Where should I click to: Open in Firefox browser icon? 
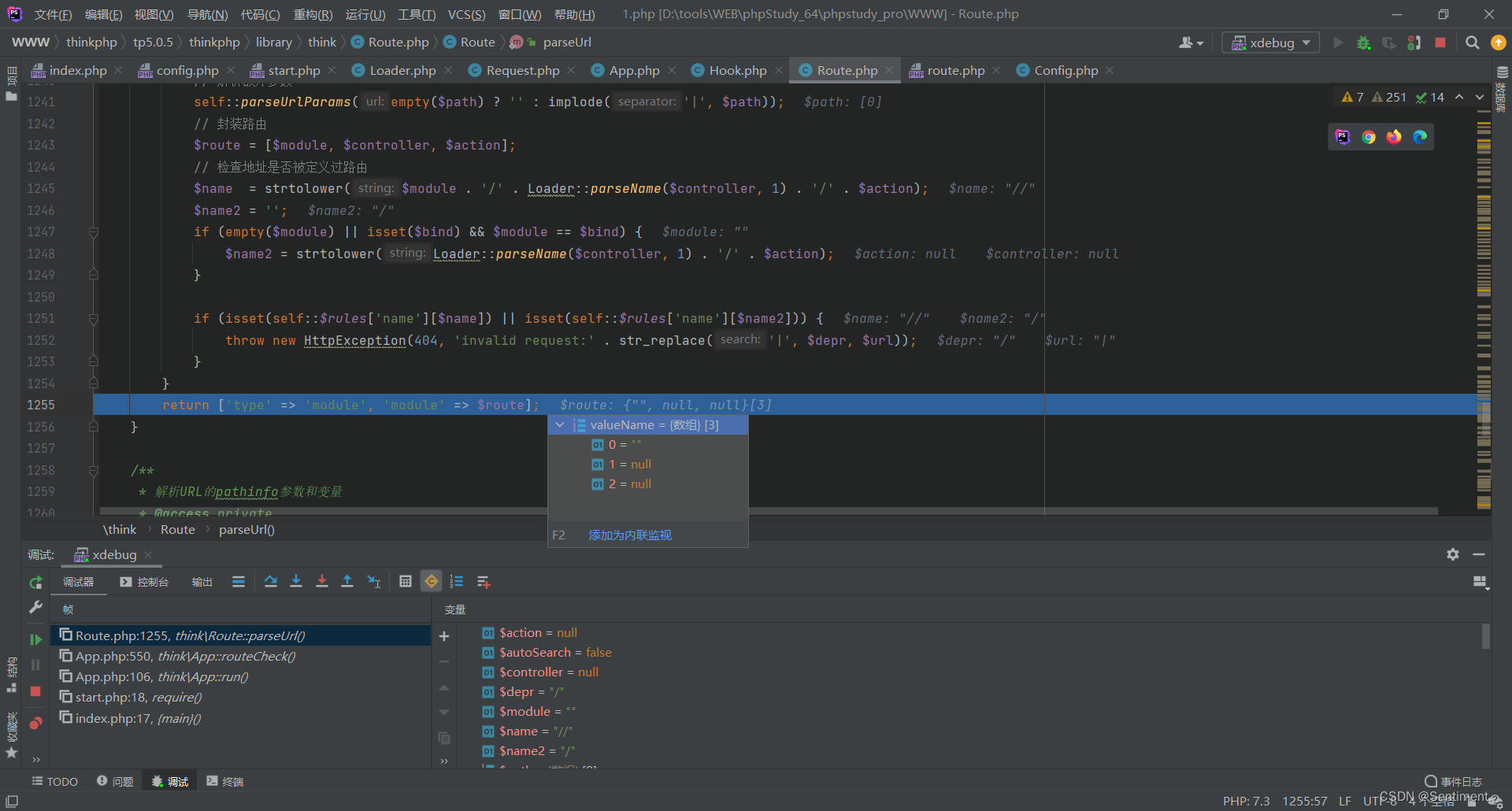coord(1395,137)
